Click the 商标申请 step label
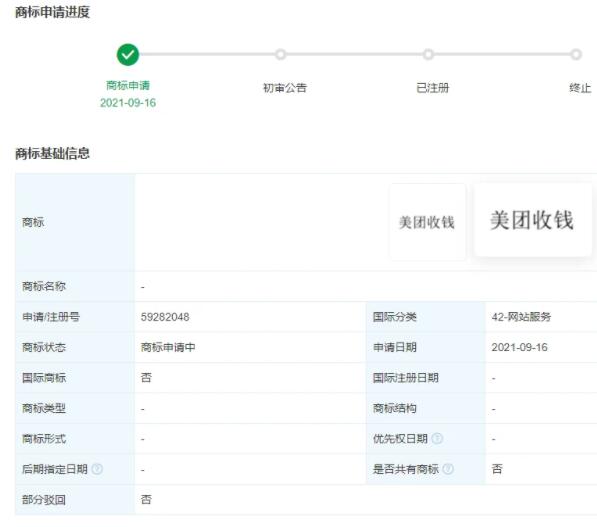The width and height of the screenshot is (597, 527). pyautogui.click(x=128, y=85)
